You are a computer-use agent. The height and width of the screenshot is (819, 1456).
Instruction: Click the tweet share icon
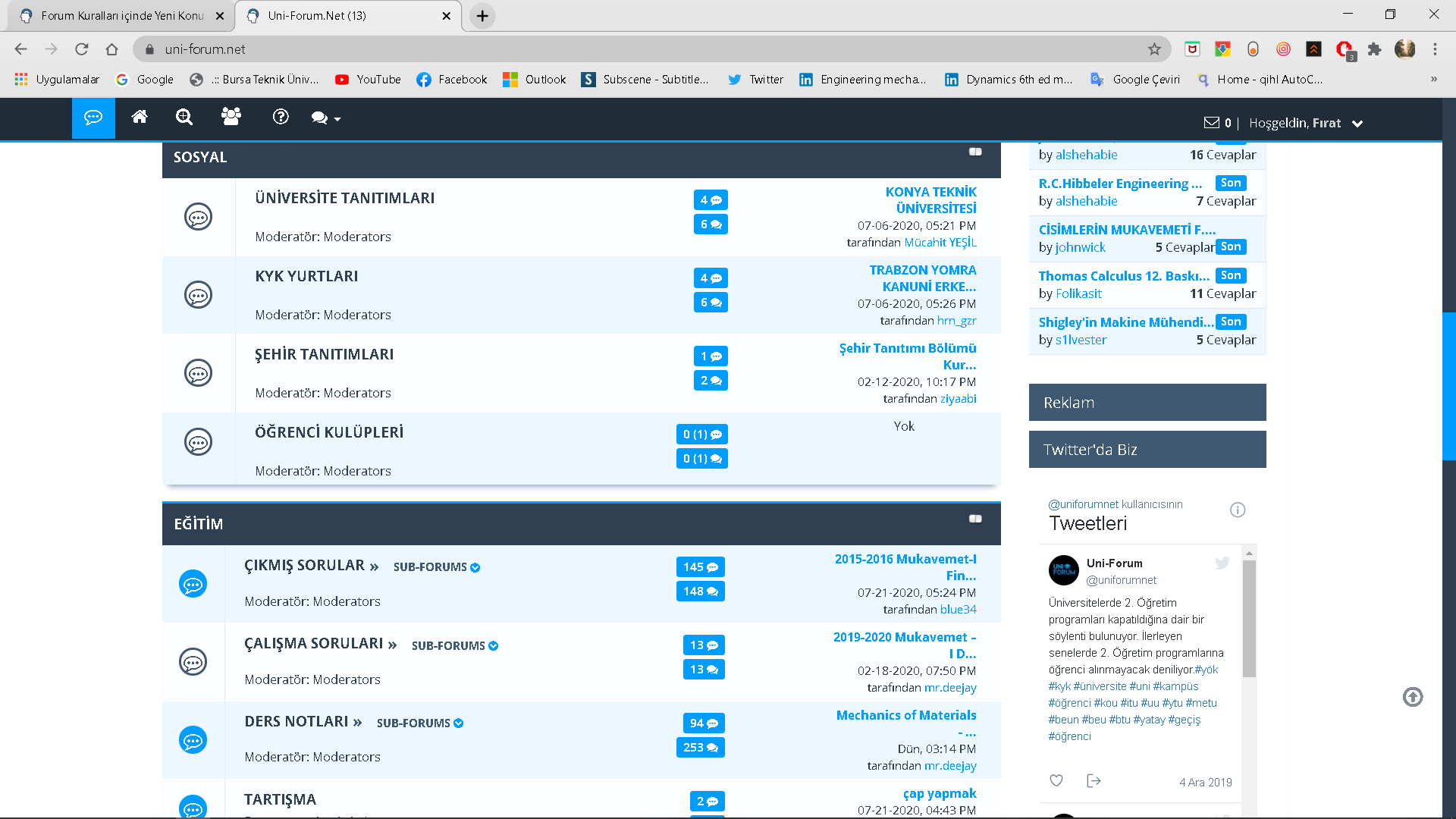click(1094, 780)
